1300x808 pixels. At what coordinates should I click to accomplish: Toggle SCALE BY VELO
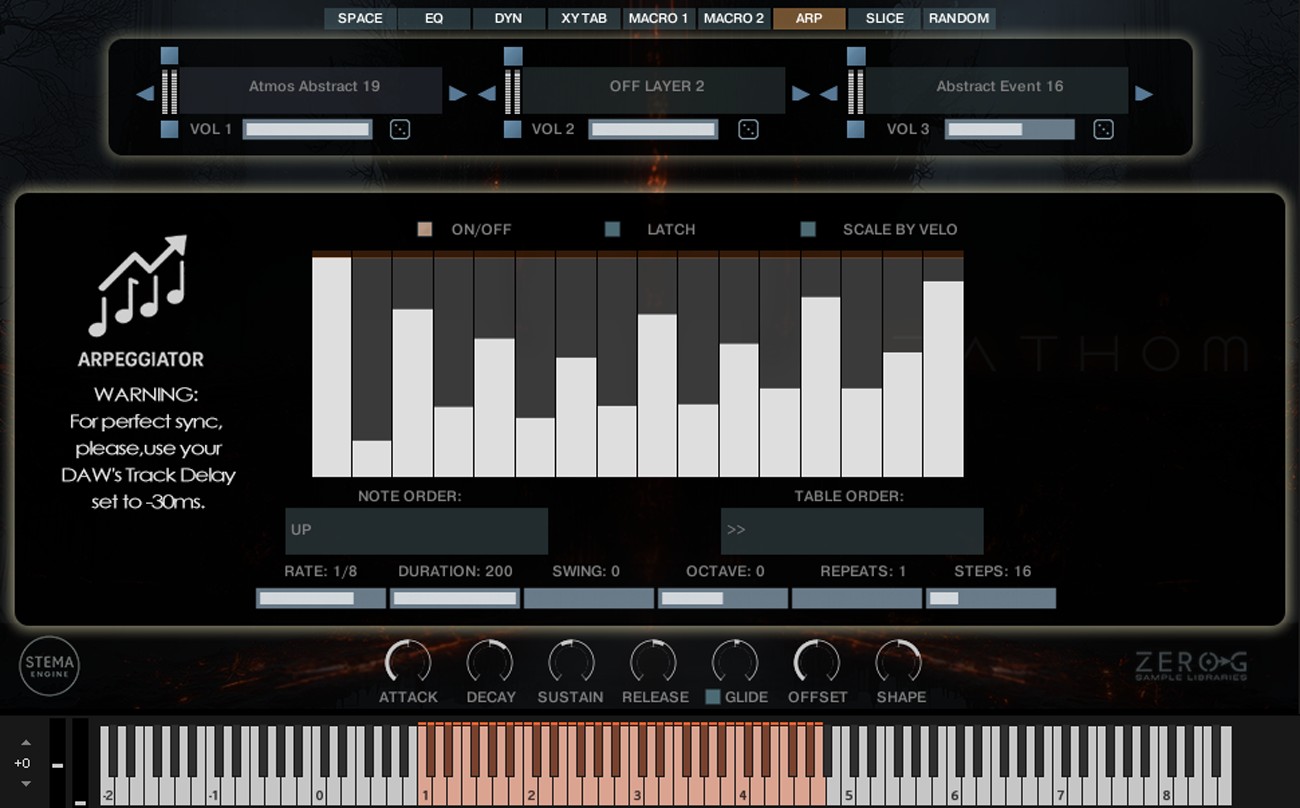click(x=806, y=229)
